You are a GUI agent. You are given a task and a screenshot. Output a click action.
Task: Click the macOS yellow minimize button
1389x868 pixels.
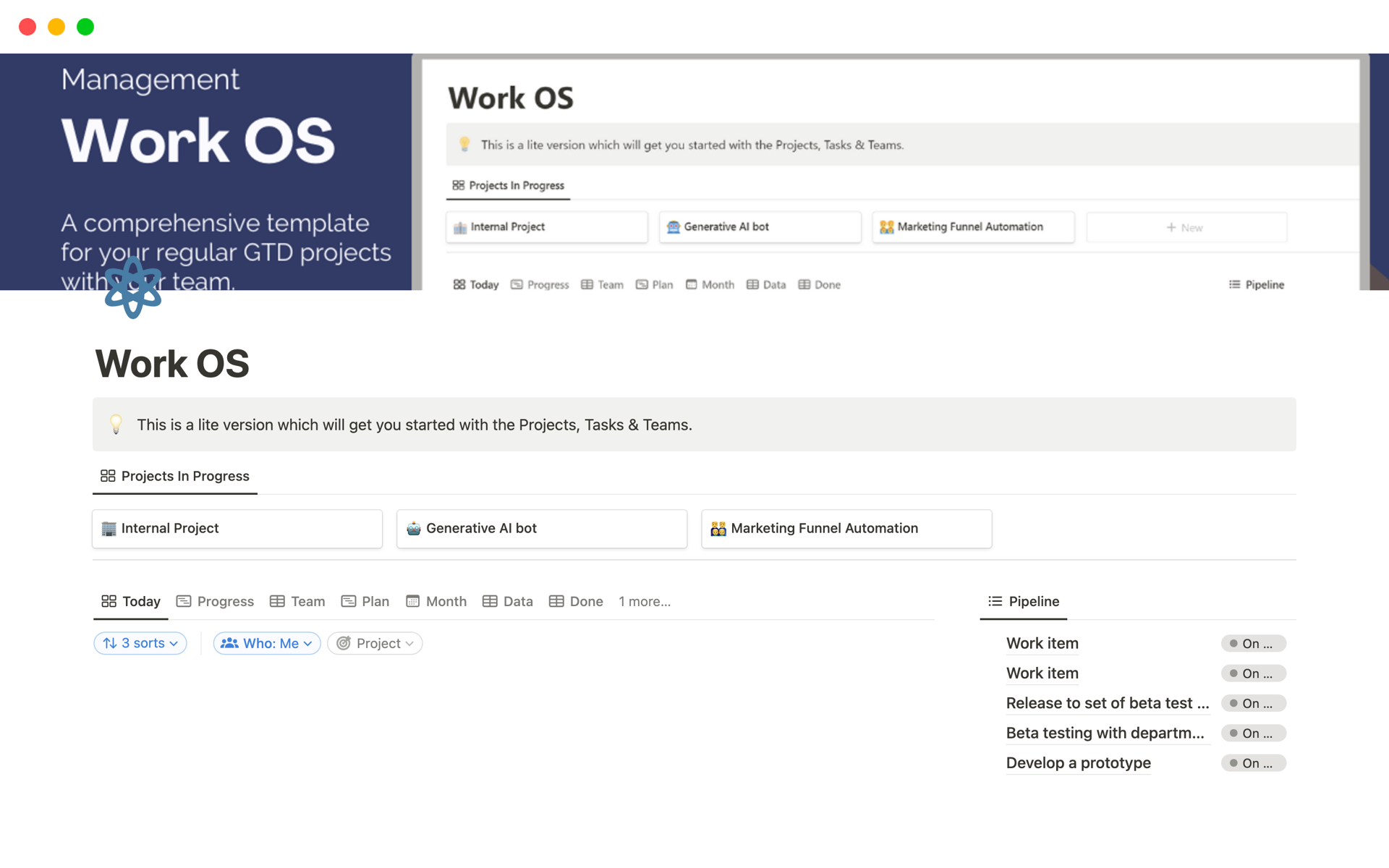click(x=56, y=27)
